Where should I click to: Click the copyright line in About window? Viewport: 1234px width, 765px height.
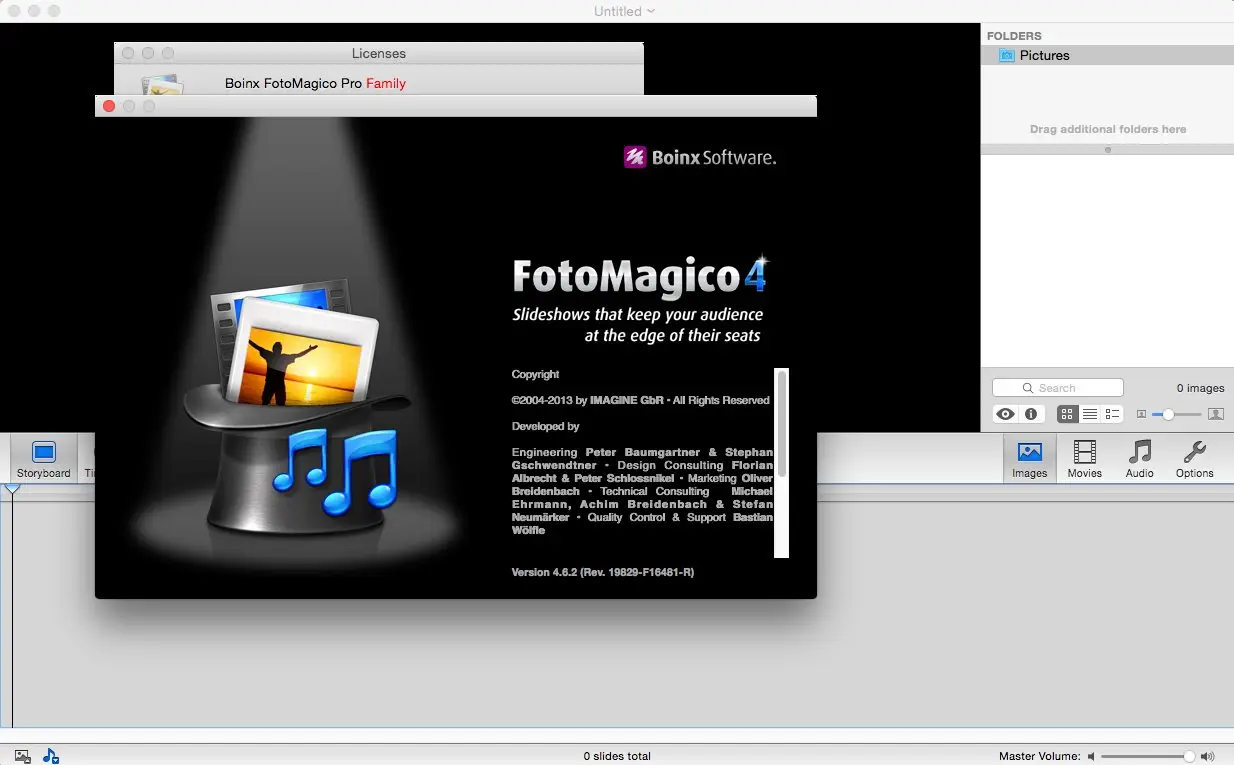(x=640, y=400)
